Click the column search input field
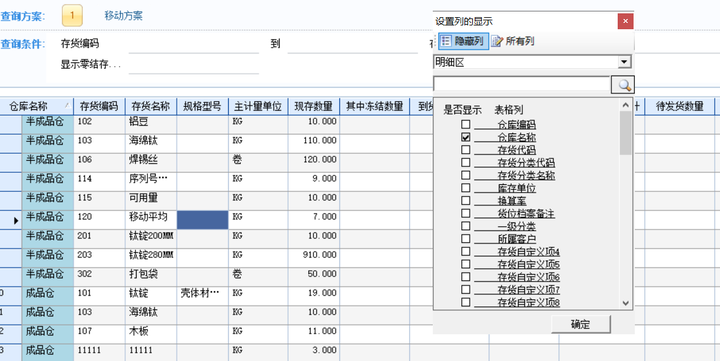The image size is (720, 361). coord(522,85)
